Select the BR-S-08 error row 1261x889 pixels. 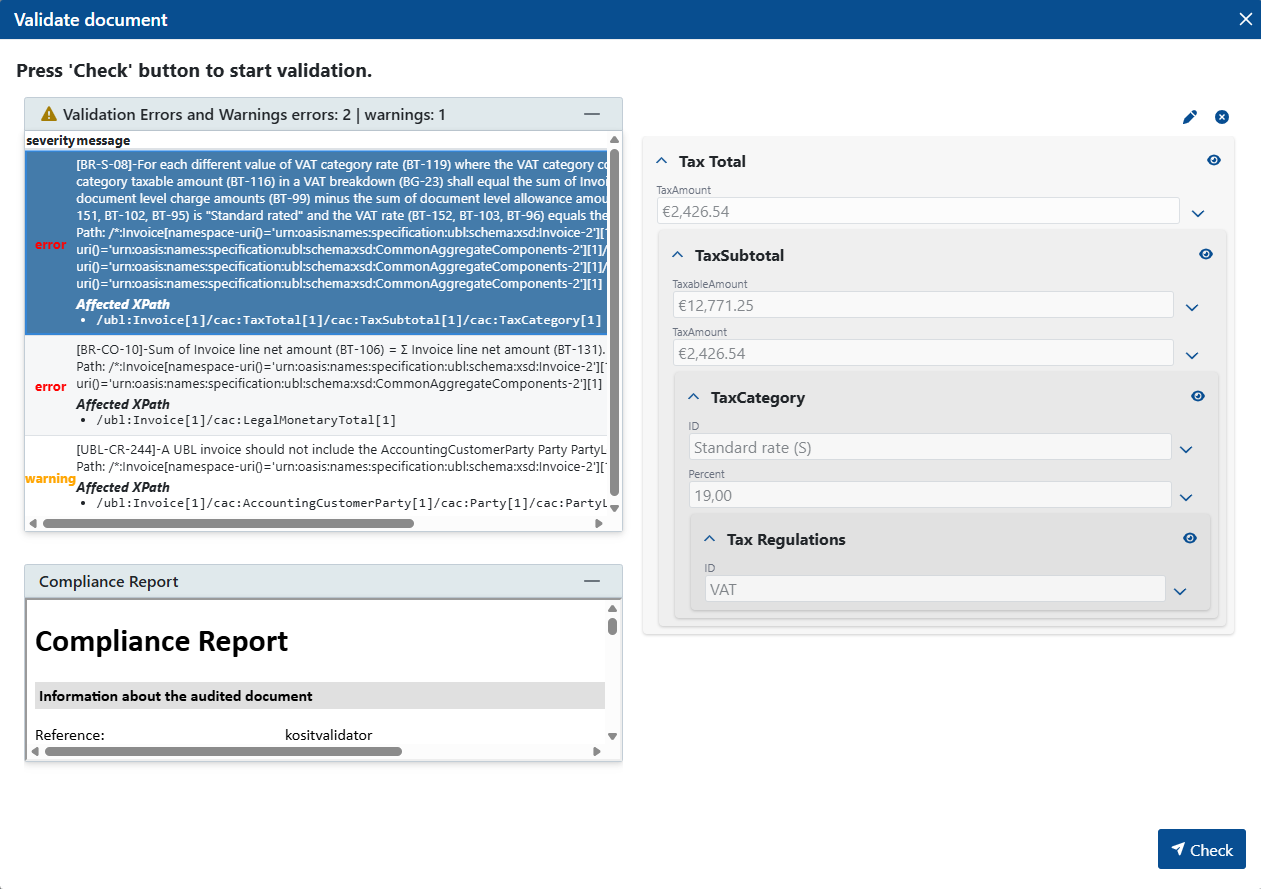point(316,242)
